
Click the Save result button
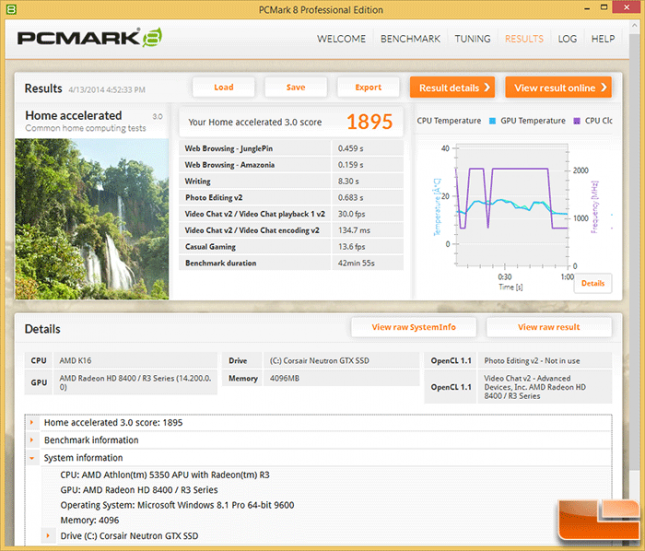[x=296, y=87]
